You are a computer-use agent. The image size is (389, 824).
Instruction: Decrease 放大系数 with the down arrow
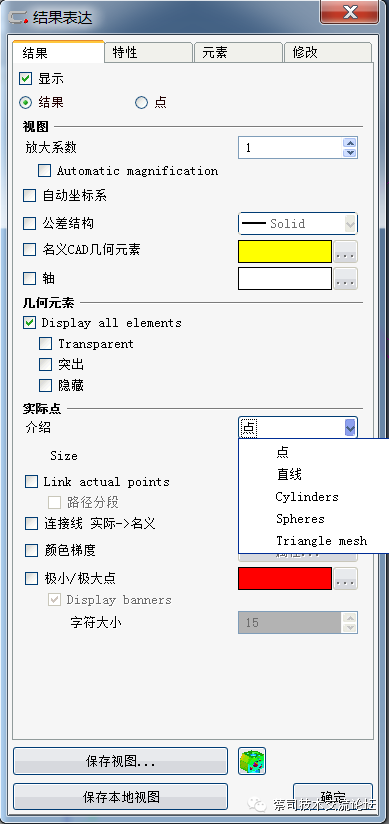pyautogui.click(x=350, y=152)
